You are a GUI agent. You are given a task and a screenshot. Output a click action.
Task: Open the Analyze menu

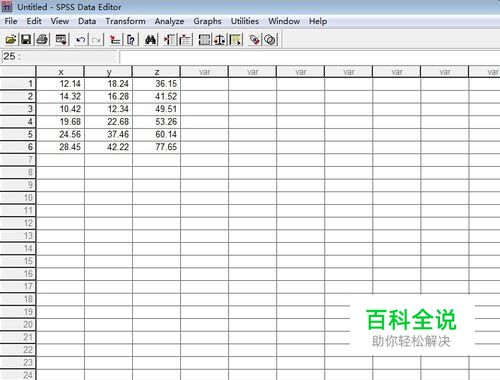tap(169, 21)
